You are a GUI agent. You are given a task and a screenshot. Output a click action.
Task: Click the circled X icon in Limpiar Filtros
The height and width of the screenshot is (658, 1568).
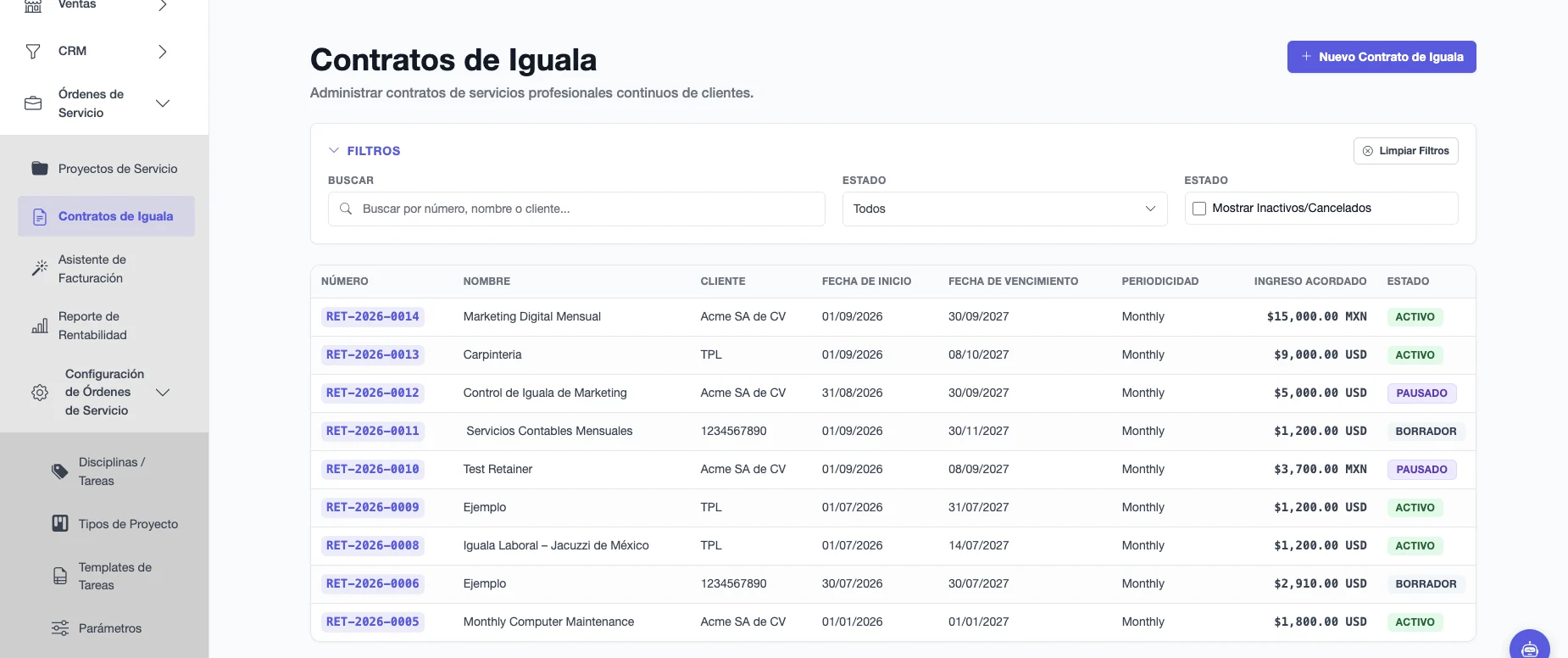(x=1368, y=151)
